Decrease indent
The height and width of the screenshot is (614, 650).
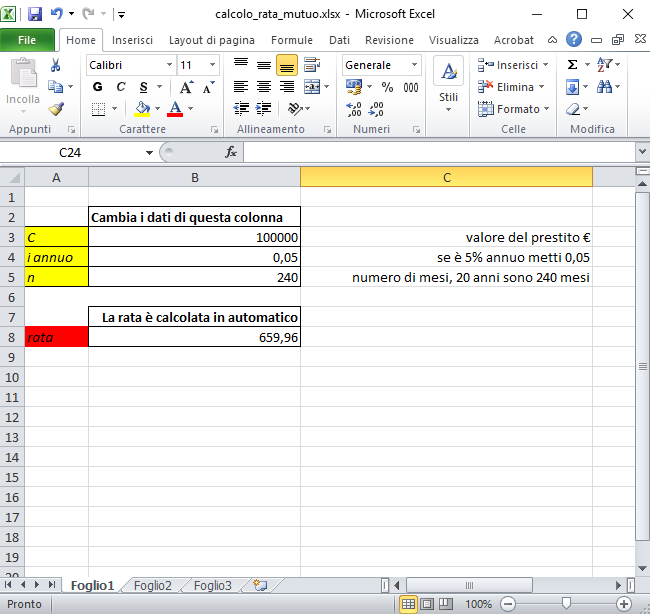(241, 109)
